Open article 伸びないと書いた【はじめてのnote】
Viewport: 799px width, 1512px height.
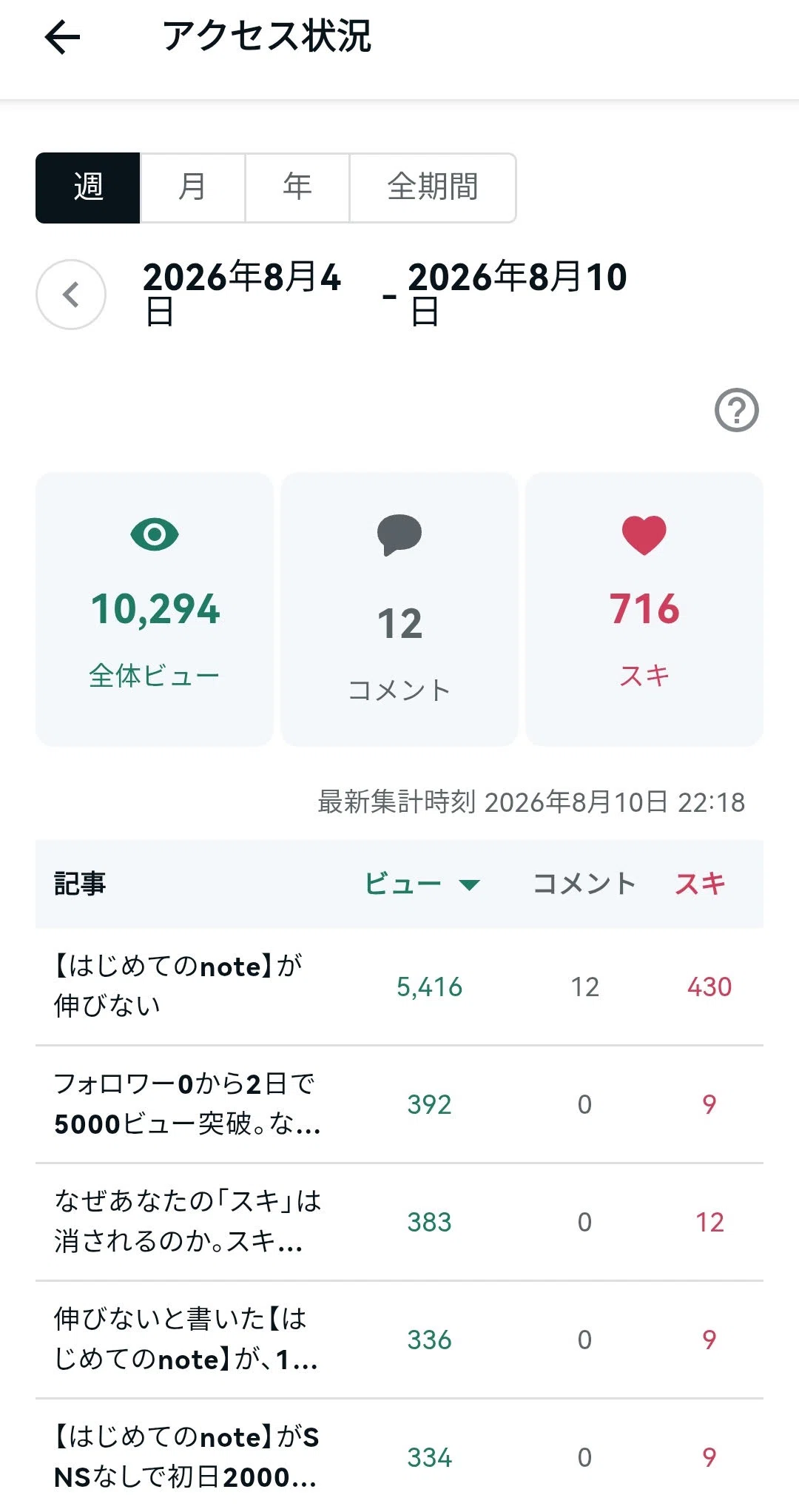tap(399, 1340)
